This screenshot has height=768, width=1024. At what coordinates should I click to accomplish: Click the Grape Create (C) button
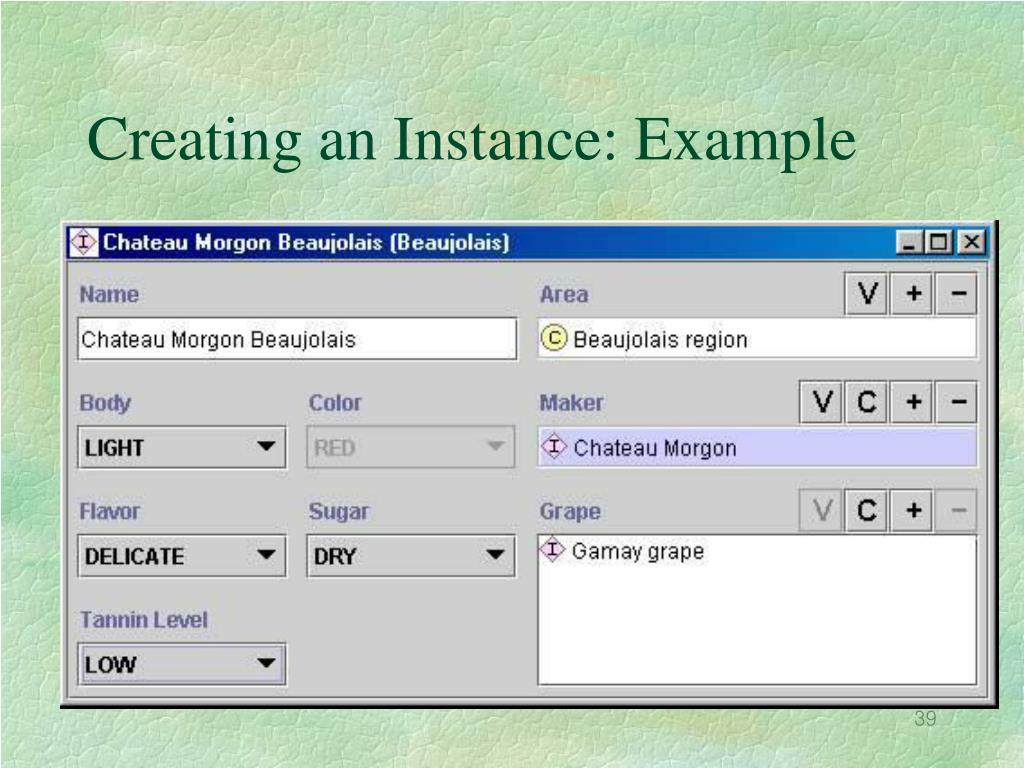(866, 511)
